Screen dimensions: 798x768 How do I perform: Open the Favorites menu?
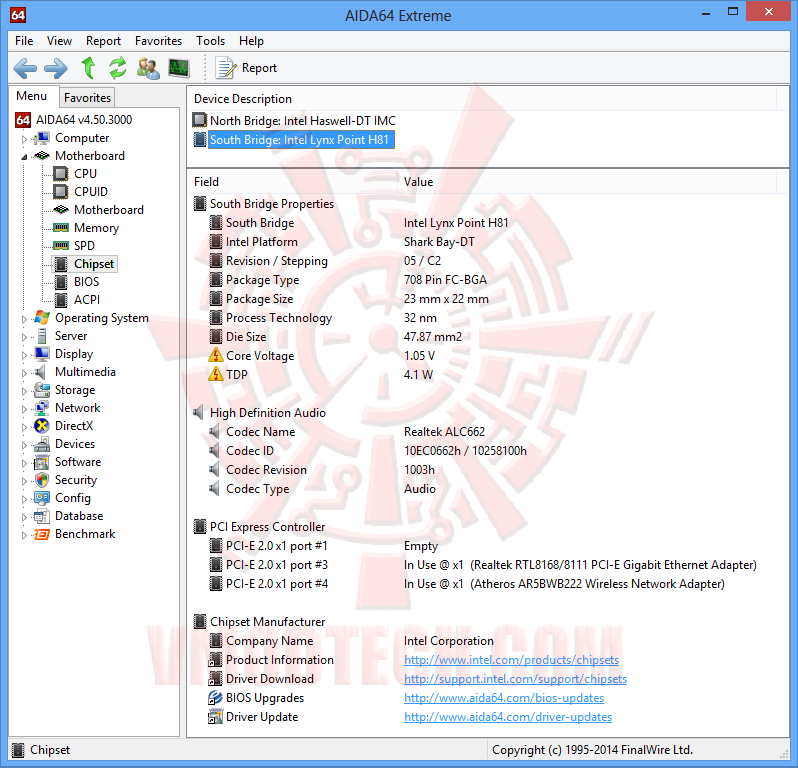point(158,41)
